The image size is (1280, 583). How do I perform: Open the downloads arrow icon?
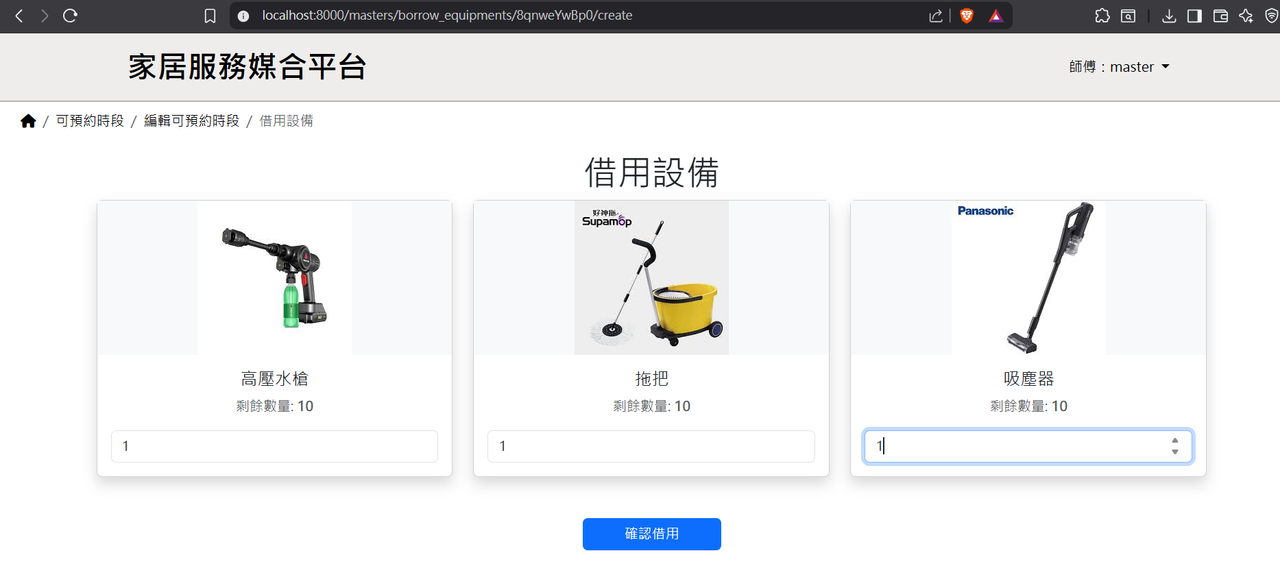[1168, 16]
